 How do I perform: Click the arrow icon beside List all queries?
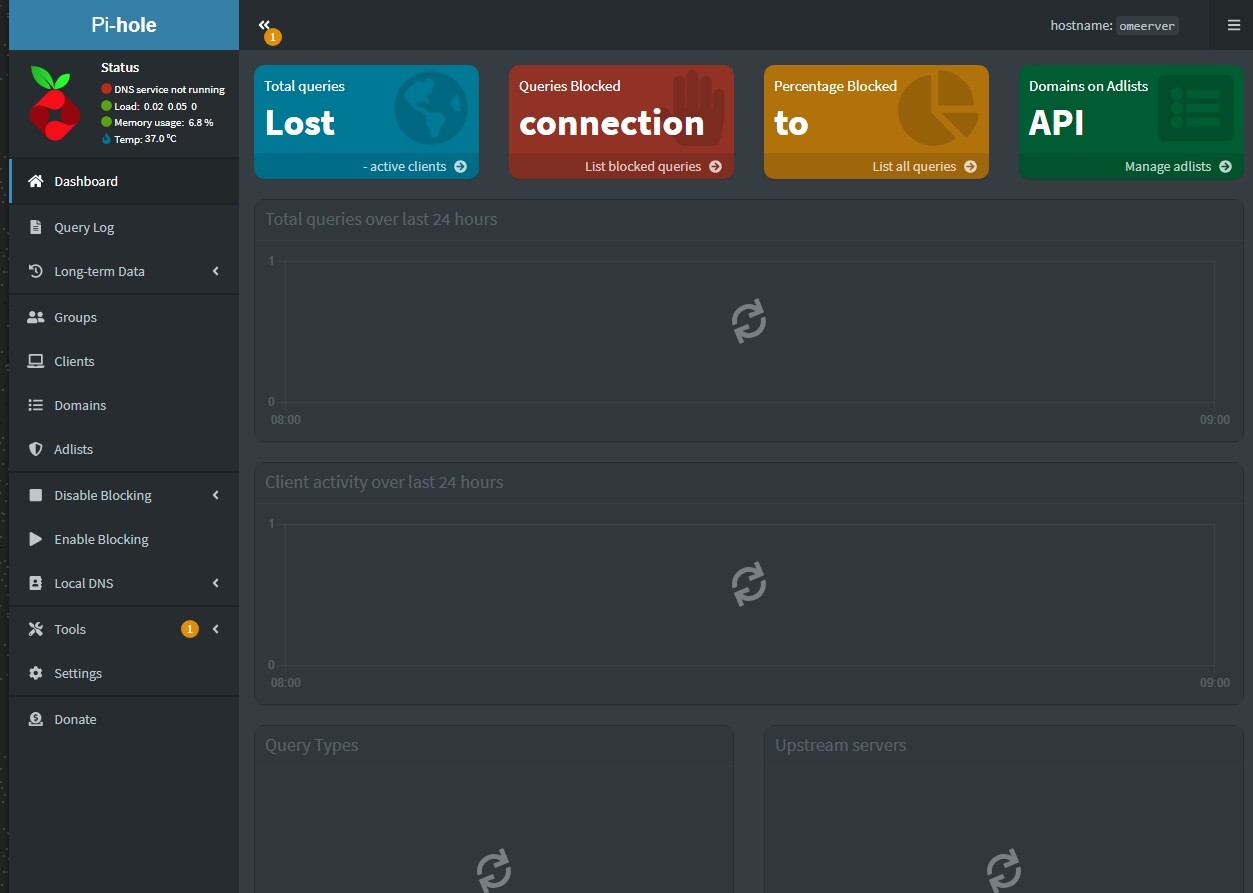[x=970, y=167]
